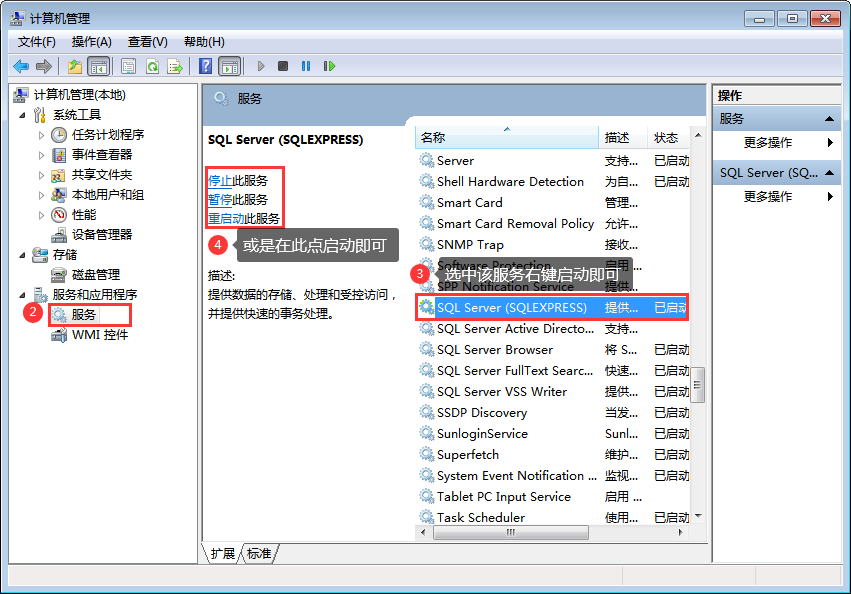Select the Task Scheduler clock icon (任务计划程序)
The height and width of the screenshot is (594, 851).
59,135
